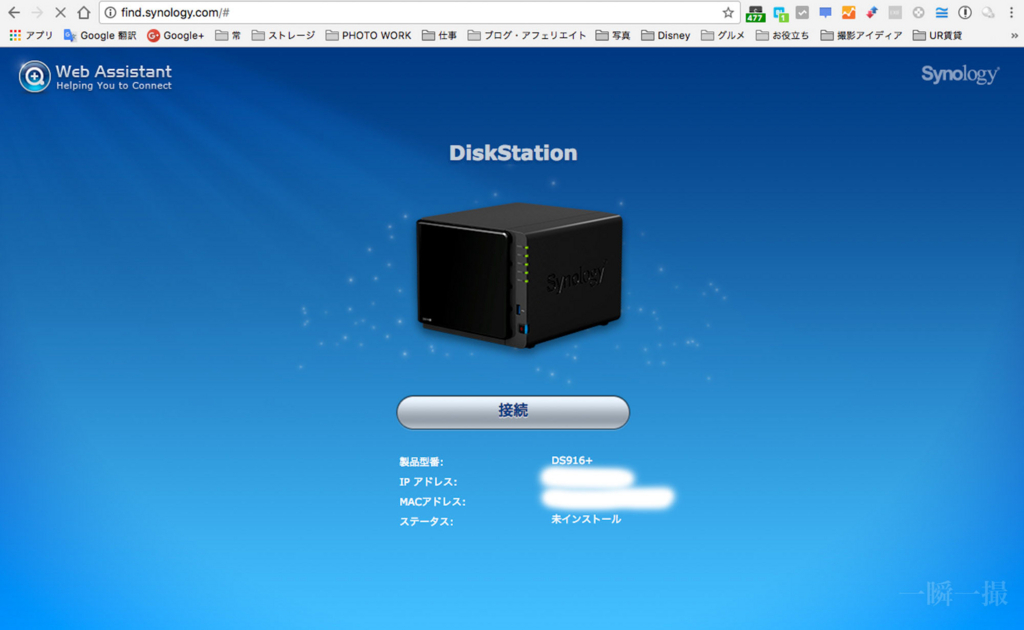Click the browser forward arrow
1024x630 pixels.
[x=37, y=12]
